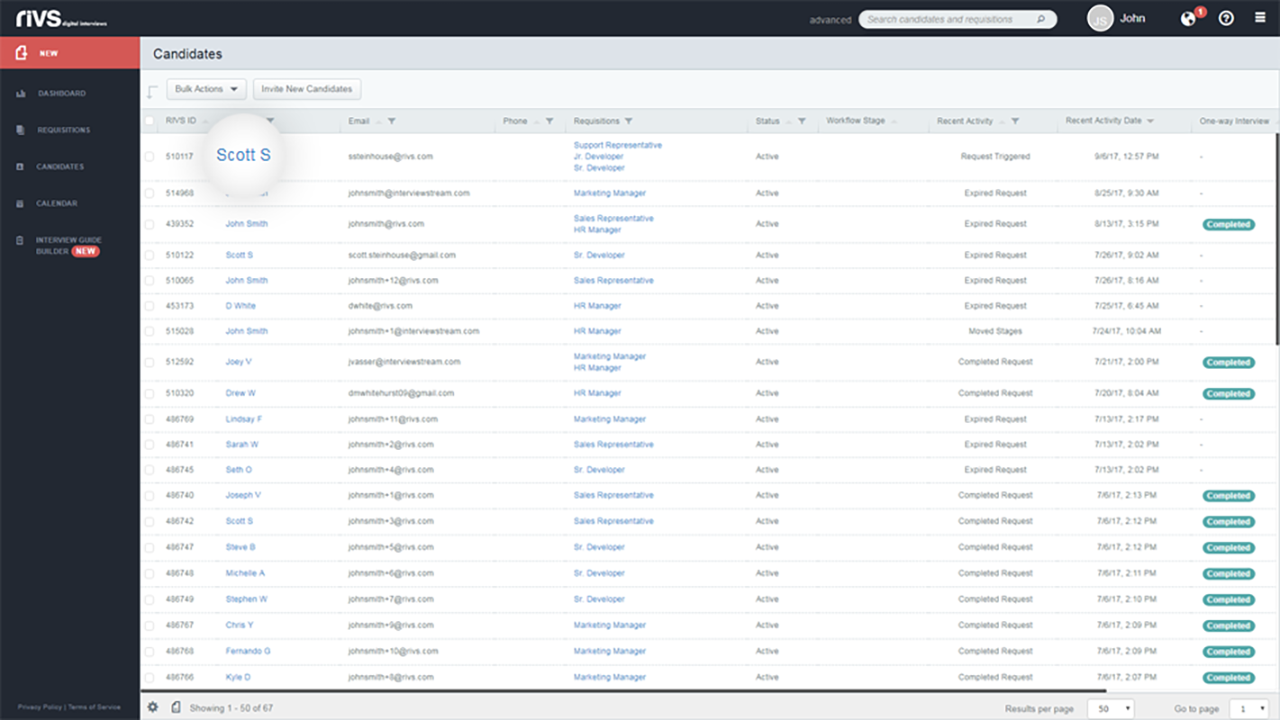Screen dimensions: 1280x720
Task: Click the search magnifier icon
Action: point(1041,19)
